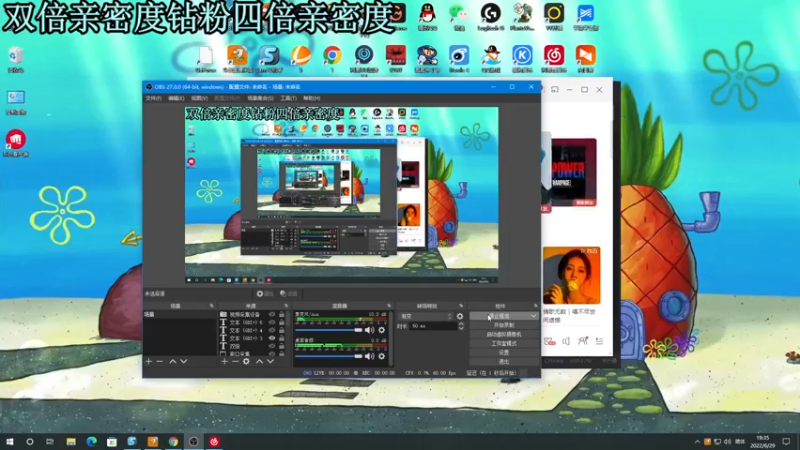Viewport: 800px width, 450px height.
Task: Click the playlist icon in the music window
Action: [599, 341]
